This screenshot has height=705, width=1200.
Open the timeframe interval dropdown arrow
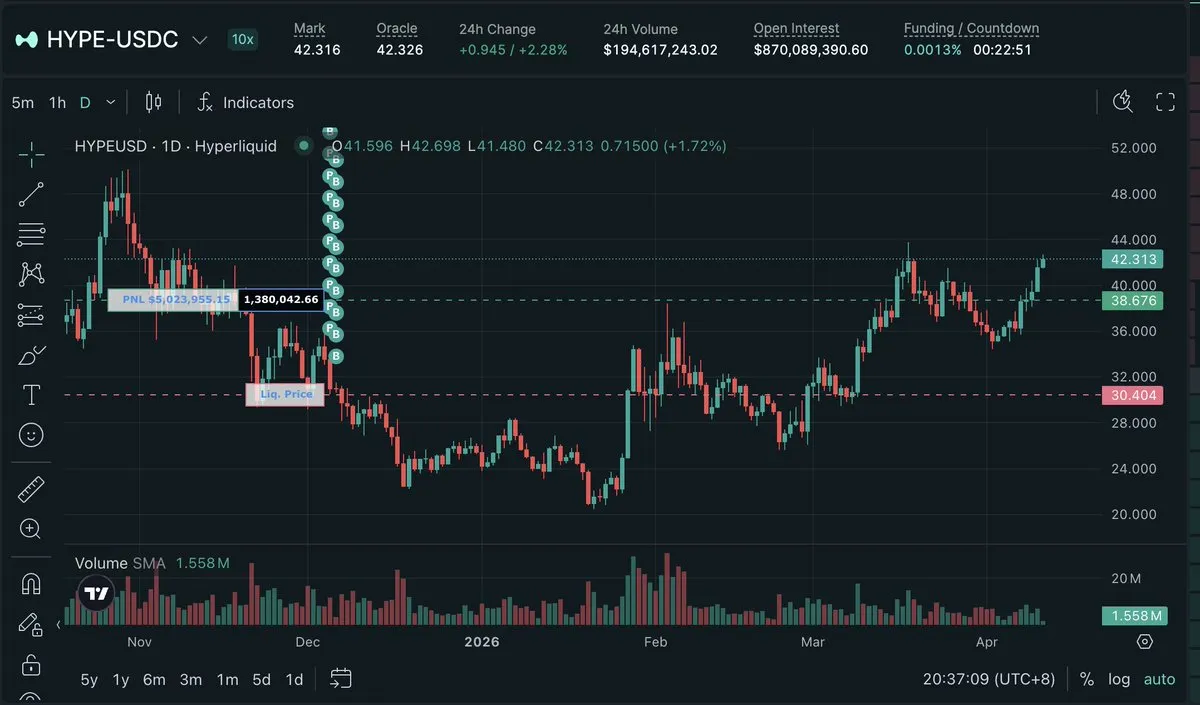(x=110, y=102)
